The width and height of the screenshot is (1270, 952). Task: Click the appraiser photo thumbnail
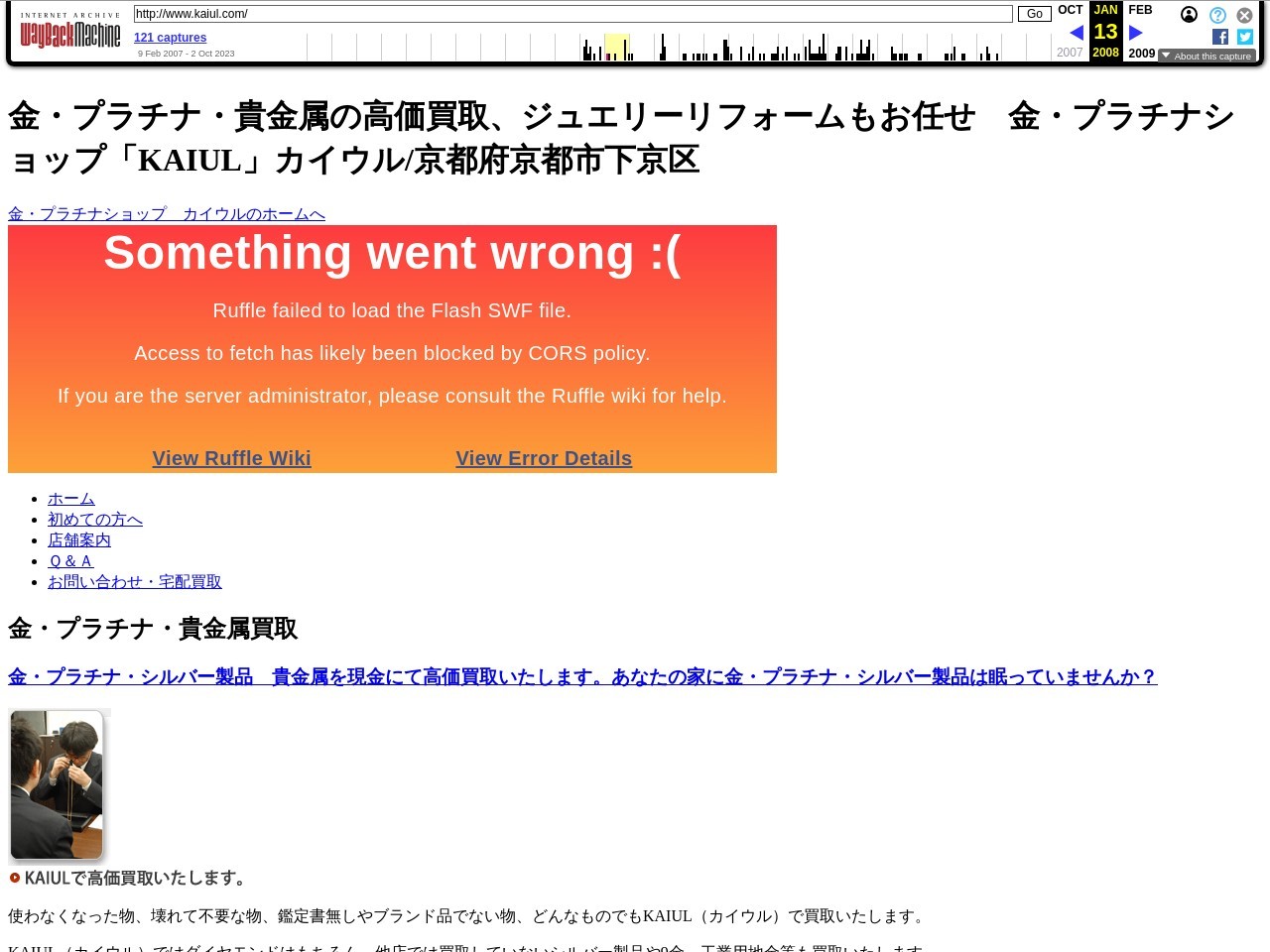click(58, 784)
